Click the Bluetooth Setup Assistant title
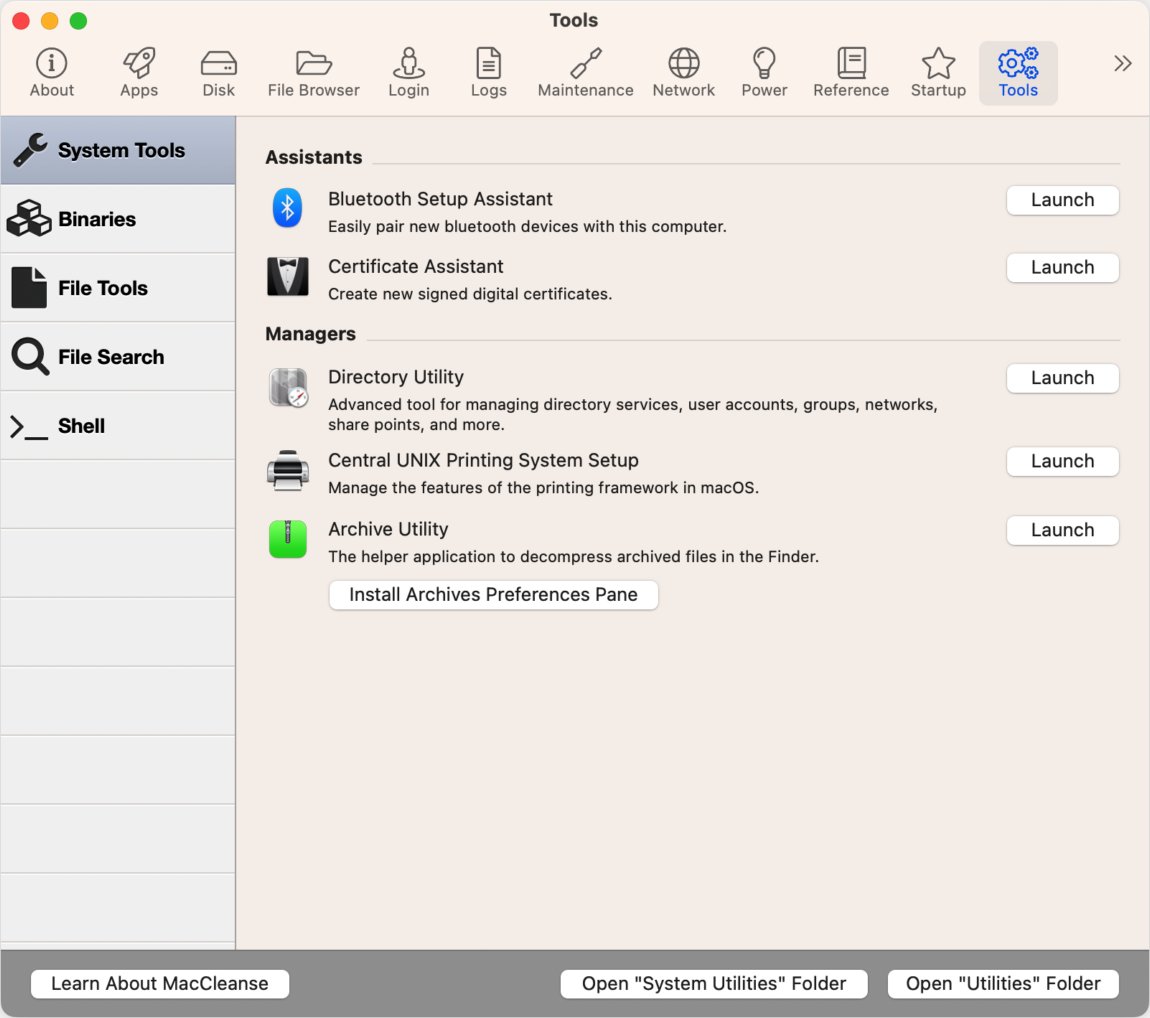The width and height of the screenshot is (1150, 1018). (440, 199)
